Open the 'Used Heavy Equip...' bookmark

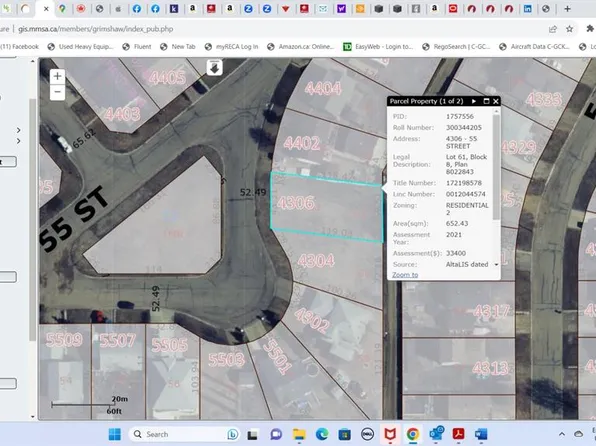click(x=81, y=47)
